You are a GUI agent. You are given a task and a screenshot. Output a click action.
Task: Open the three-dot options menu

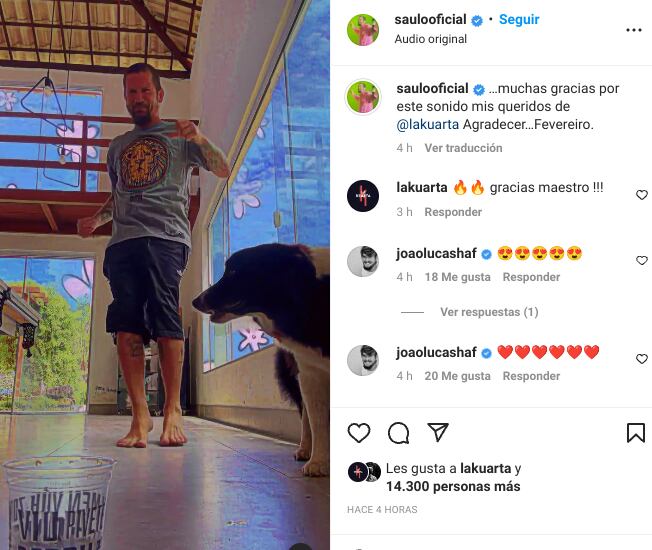(x=634, y=30)
